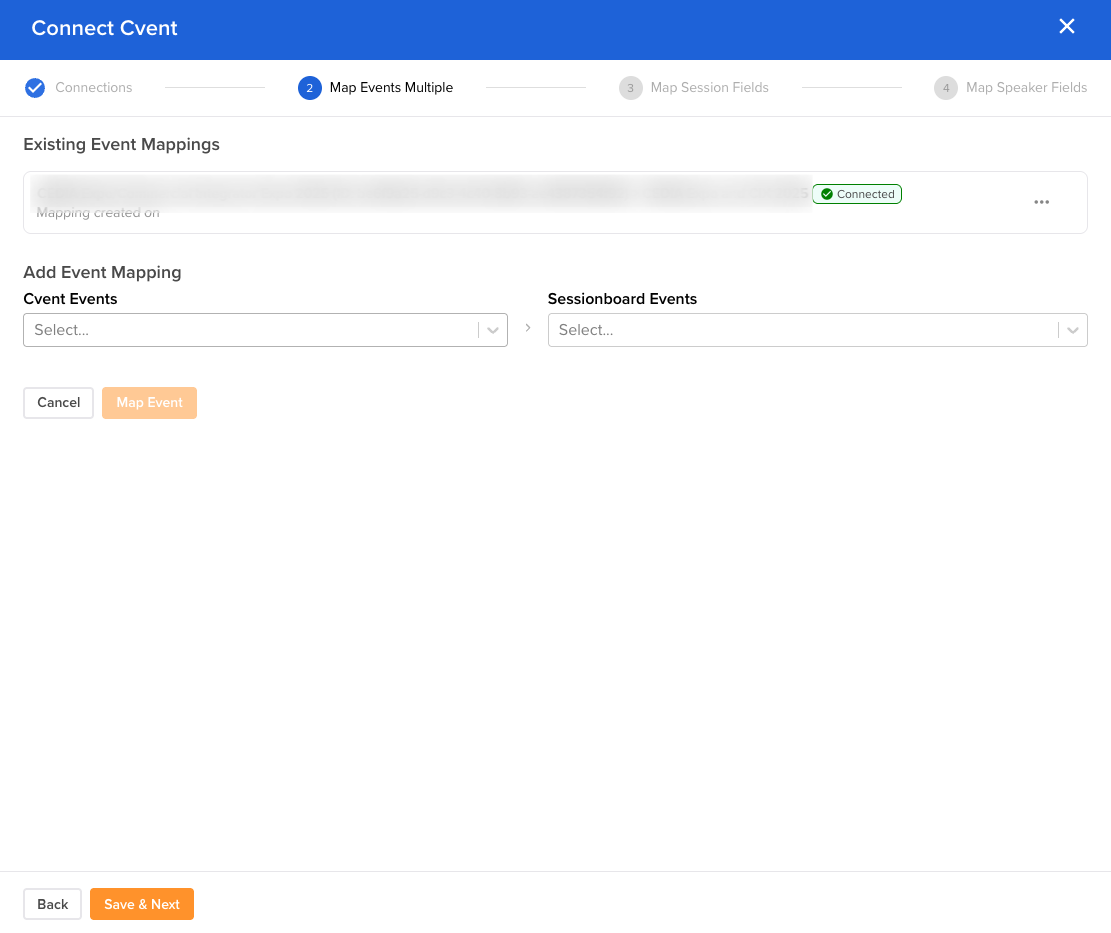Switch to the Map Speaker Fields step
This screenshot has height=933, width=1111.
(x=1026, y=88)
